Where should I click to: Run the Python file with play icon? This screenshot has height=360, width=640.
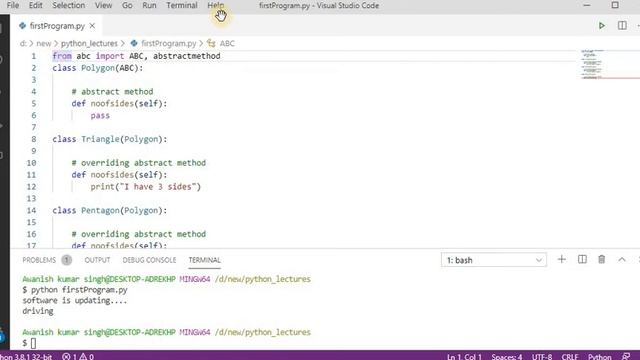click(602, 26)
